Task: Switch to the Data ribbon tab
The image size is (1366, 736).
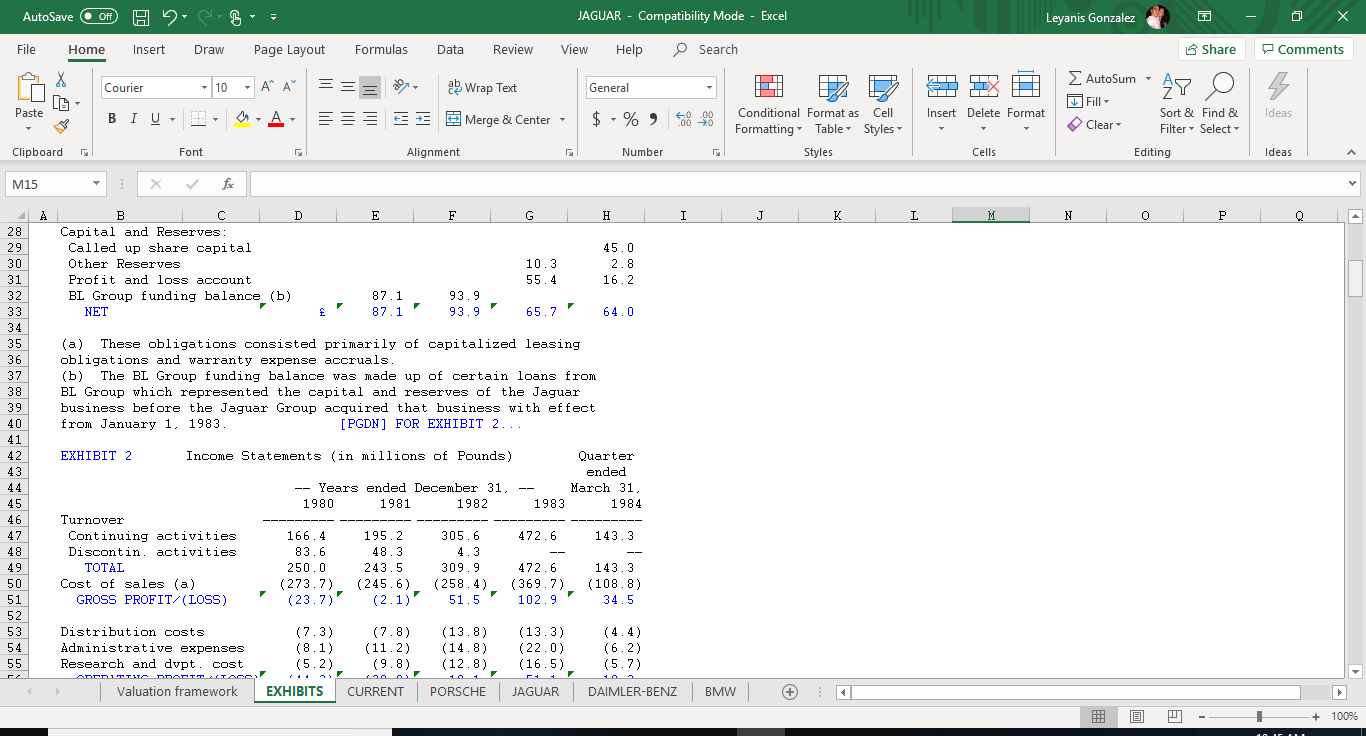Action: [x=450, y=49]
